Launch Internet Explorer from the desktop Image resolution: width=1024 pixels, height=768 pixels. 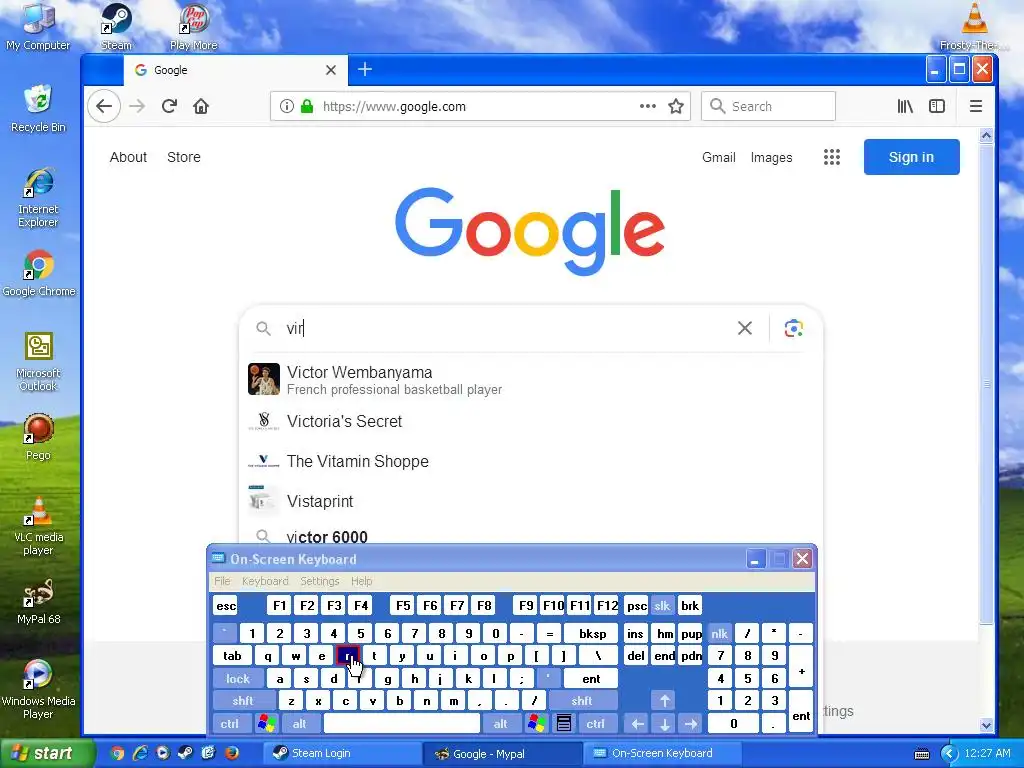pyautogui.click(x=38, y=197)
